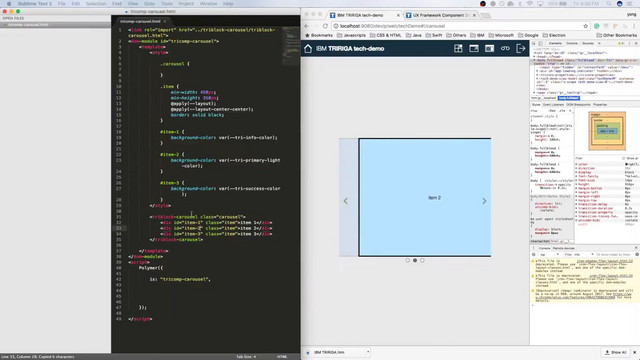Click the link-shaped icon in TRIRIGA header
Image resolution: width=640 pixels, height=360 pixels.
pos(505,49)
